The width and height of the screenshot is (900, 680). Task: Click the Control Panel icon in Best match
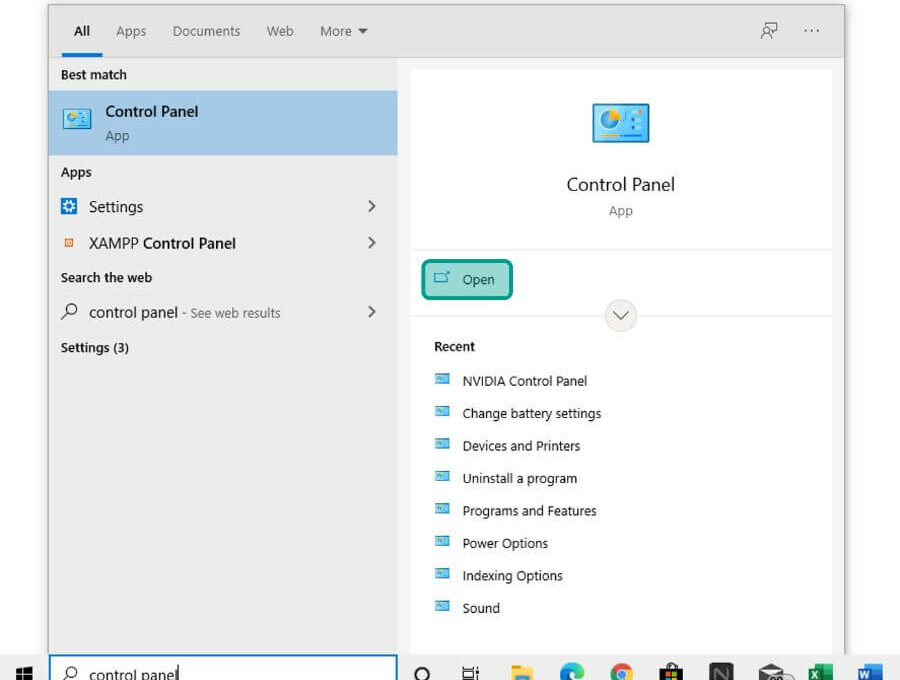point(77,119)
